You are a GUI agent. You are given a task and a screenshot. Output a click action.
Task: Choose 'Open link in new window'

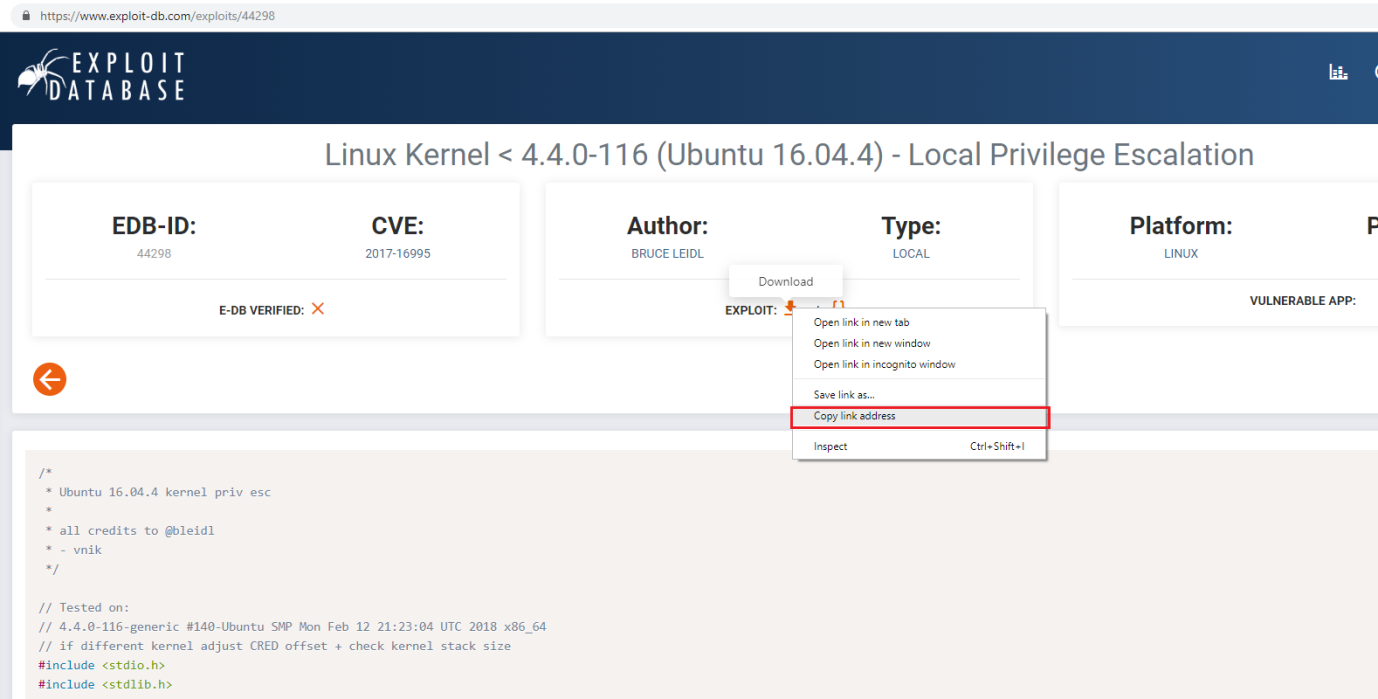click(x=871, y=344)
